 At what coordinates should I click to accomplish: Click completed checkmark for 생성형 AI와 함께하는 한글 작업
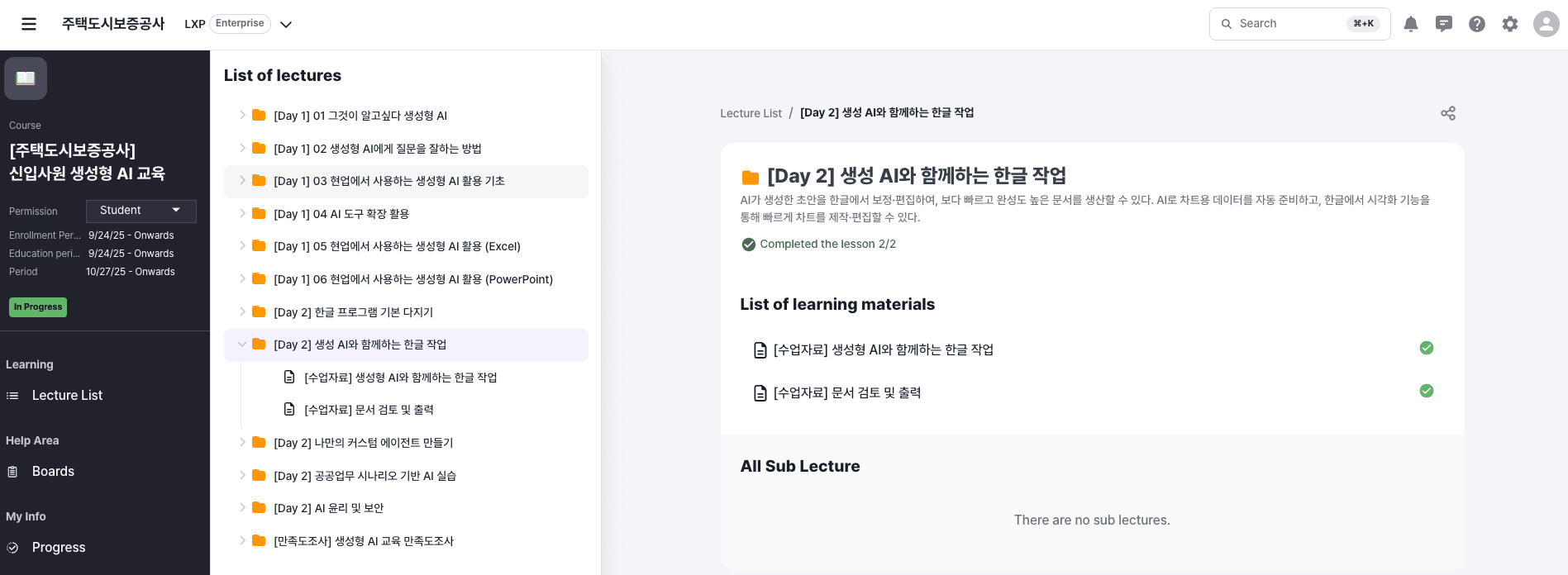[x=1427, y=348]
